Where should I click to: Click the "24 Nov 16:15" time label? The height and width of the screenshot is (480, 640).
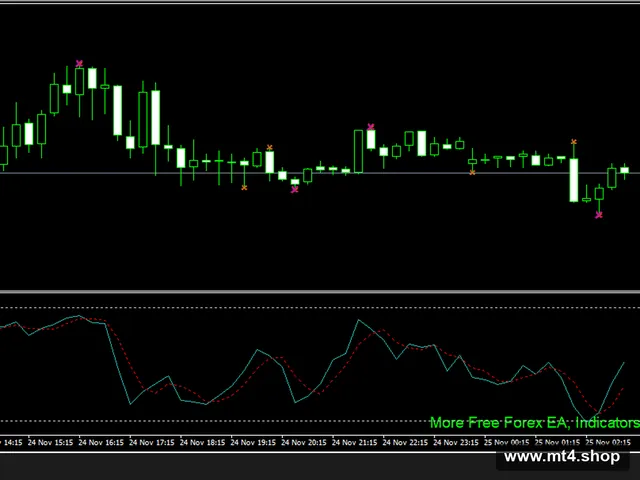[101, 442]
